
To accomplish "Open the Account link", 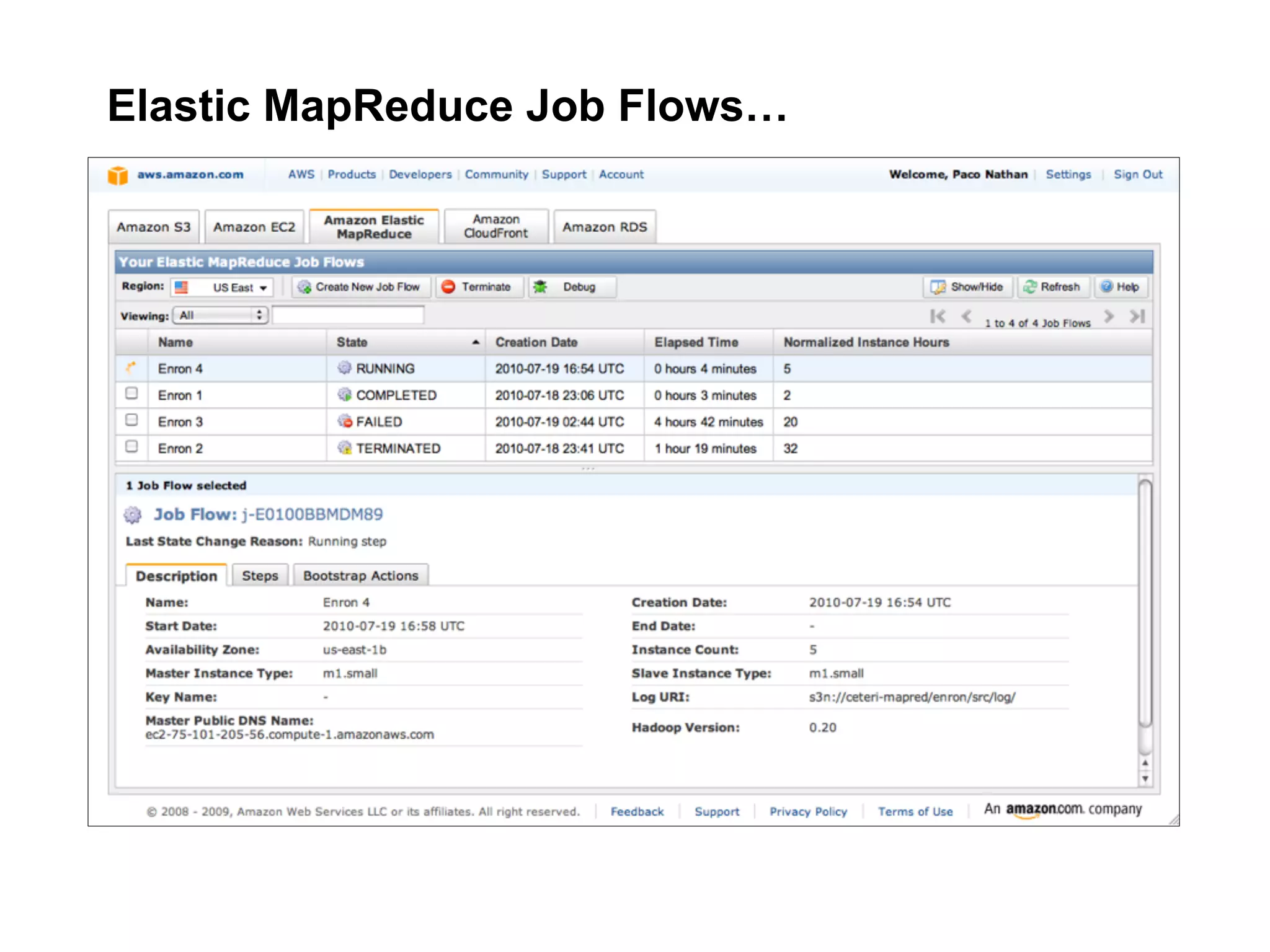I will (621, 174).
